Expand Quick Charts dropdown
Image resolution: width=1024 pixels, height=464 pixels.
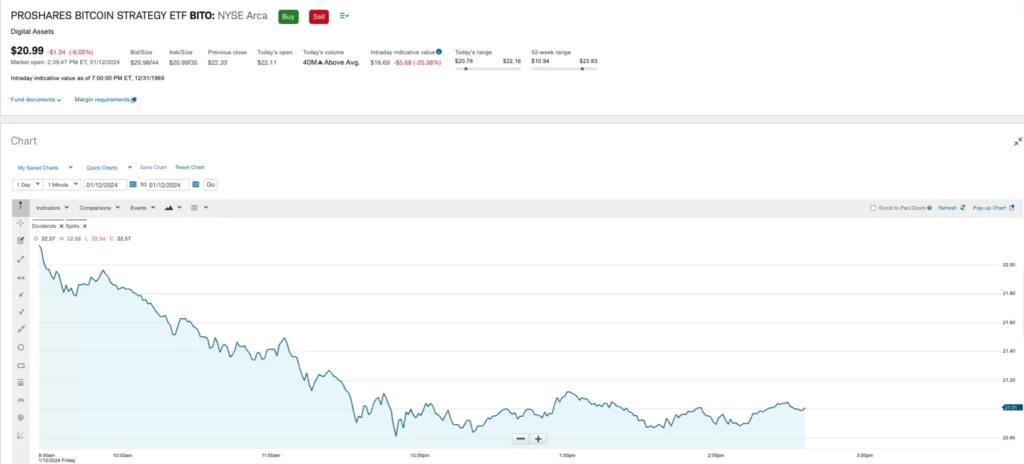(109, 168)
